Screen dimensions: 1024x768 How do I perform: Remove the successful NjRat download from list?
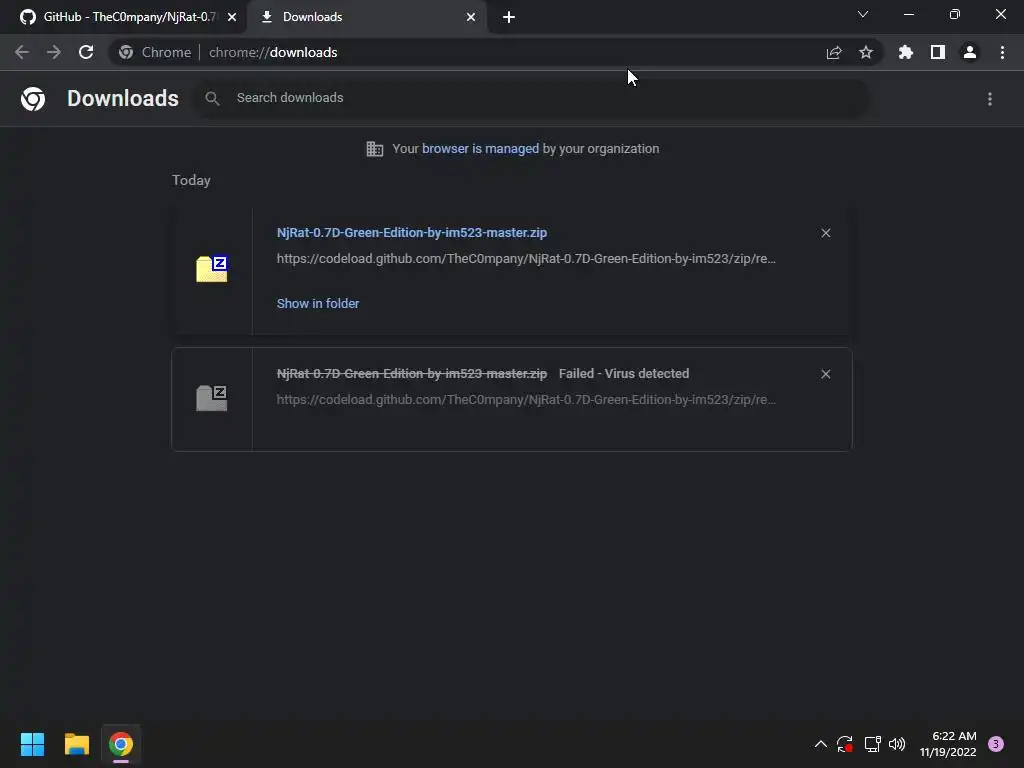pyautogui.click(x=825, y=233)
